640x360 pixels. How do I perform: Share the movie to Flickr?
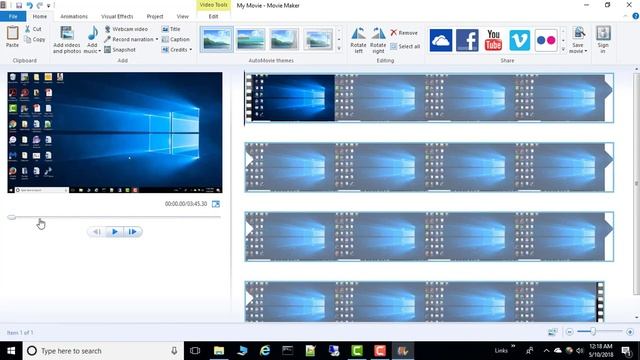pos(546,40)
